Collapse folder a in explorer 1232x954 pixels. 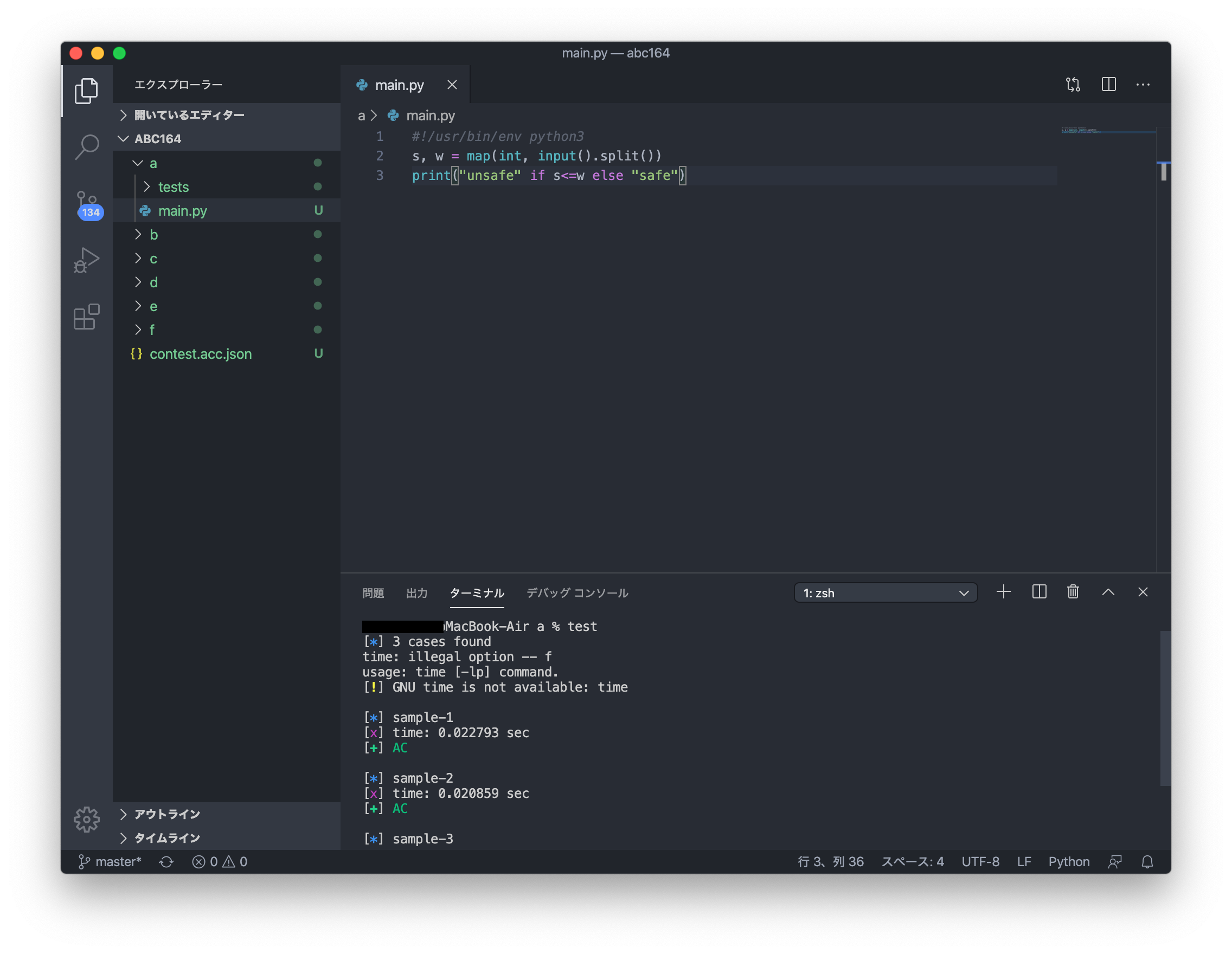click(x=227, y=163)
